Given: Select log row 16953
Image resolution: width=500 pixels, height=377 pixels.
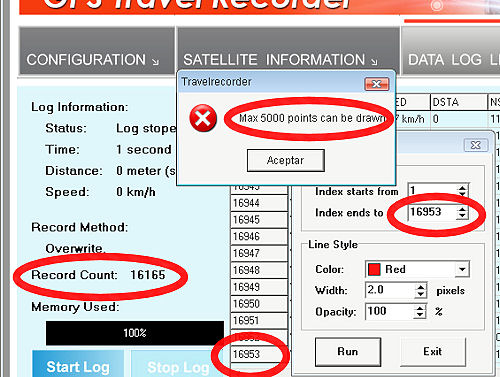Looking at the screenshot, I should coord(259,354).
